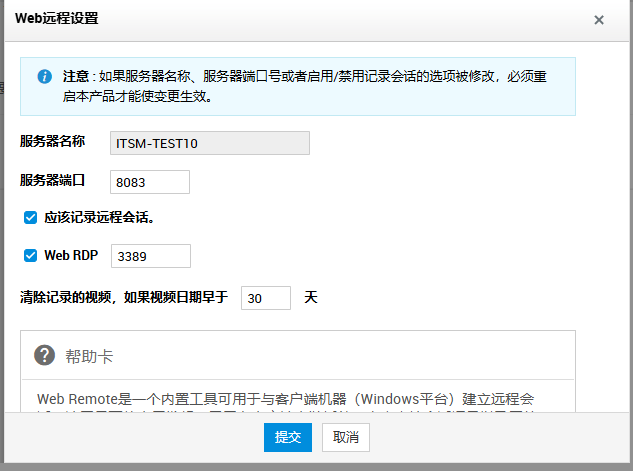Toggle the 应该记录远程会话 checkbox
Viewport: 633px width, 471px height.
(x=30, y=217)
